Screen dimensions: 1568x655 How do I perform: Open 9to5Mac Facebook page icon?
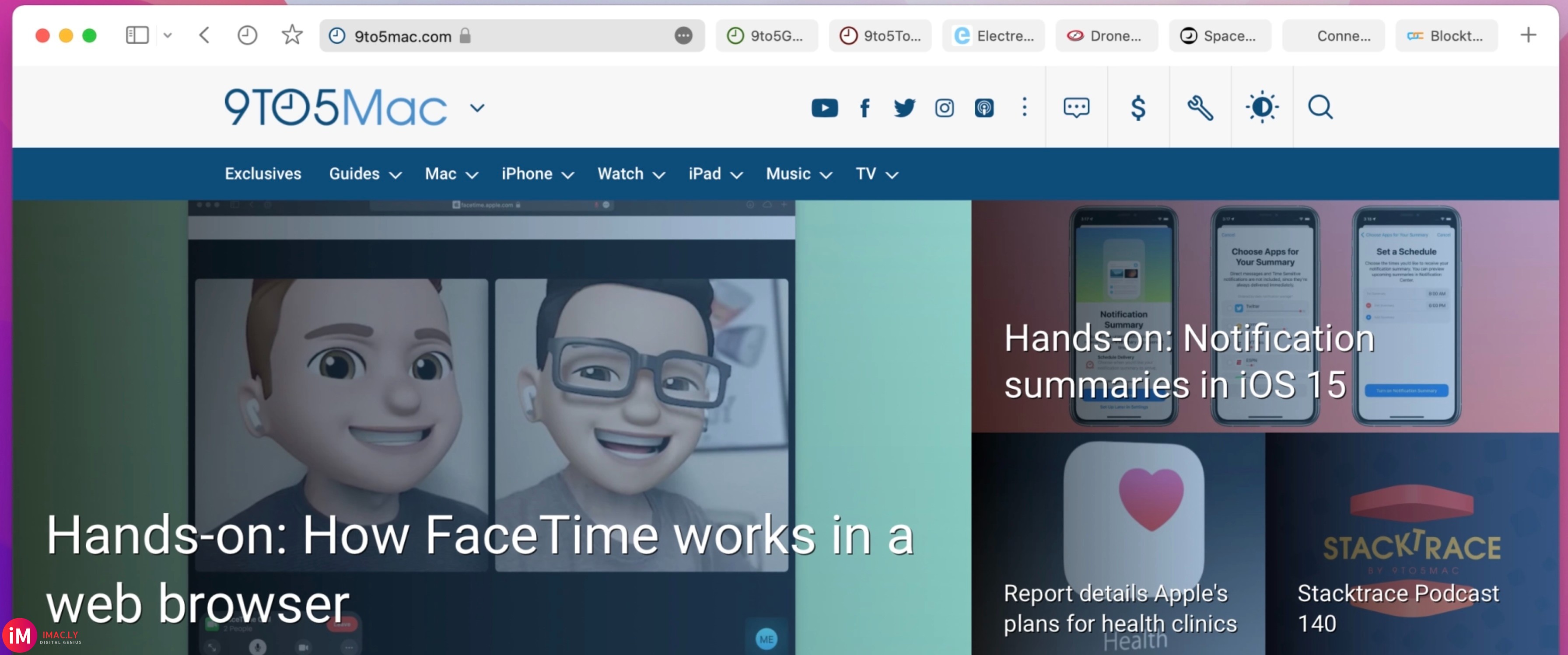(864, 108)
